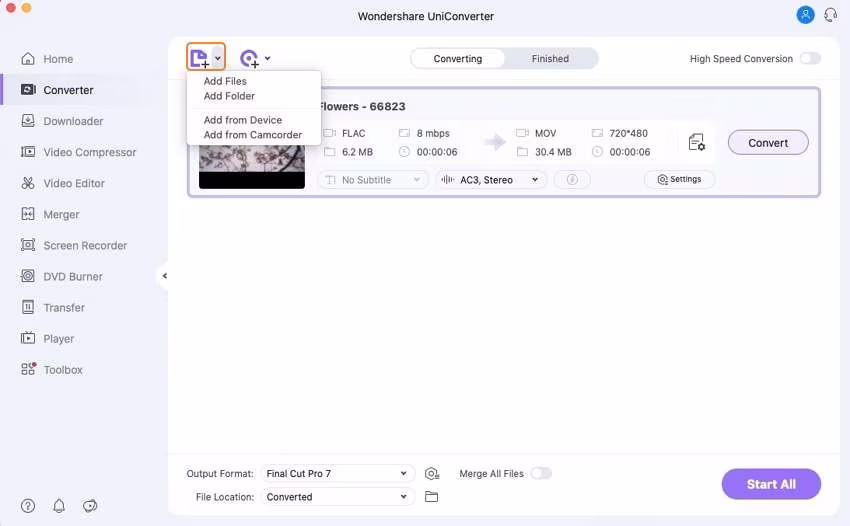850x526 pixels.
Task: Switch to the Converting tab
Action: point(458,59)
